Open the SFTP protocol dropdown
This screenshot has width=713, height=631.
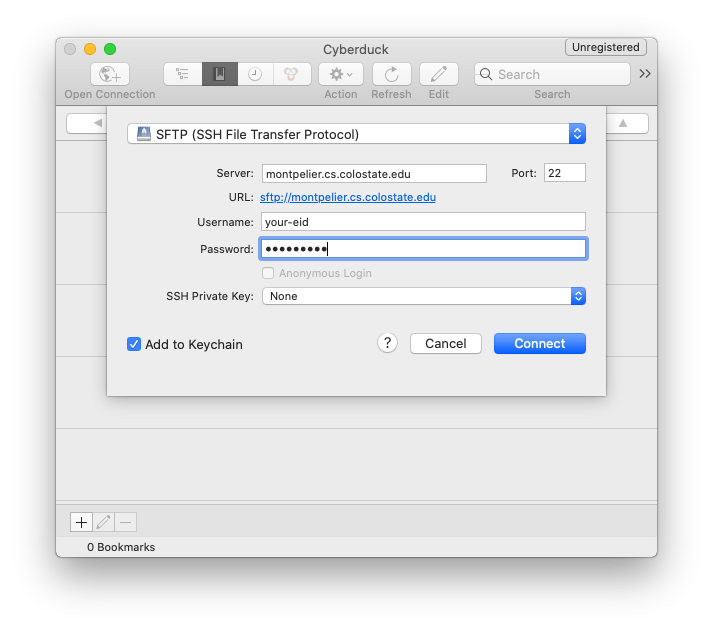(x=356, y=134)
